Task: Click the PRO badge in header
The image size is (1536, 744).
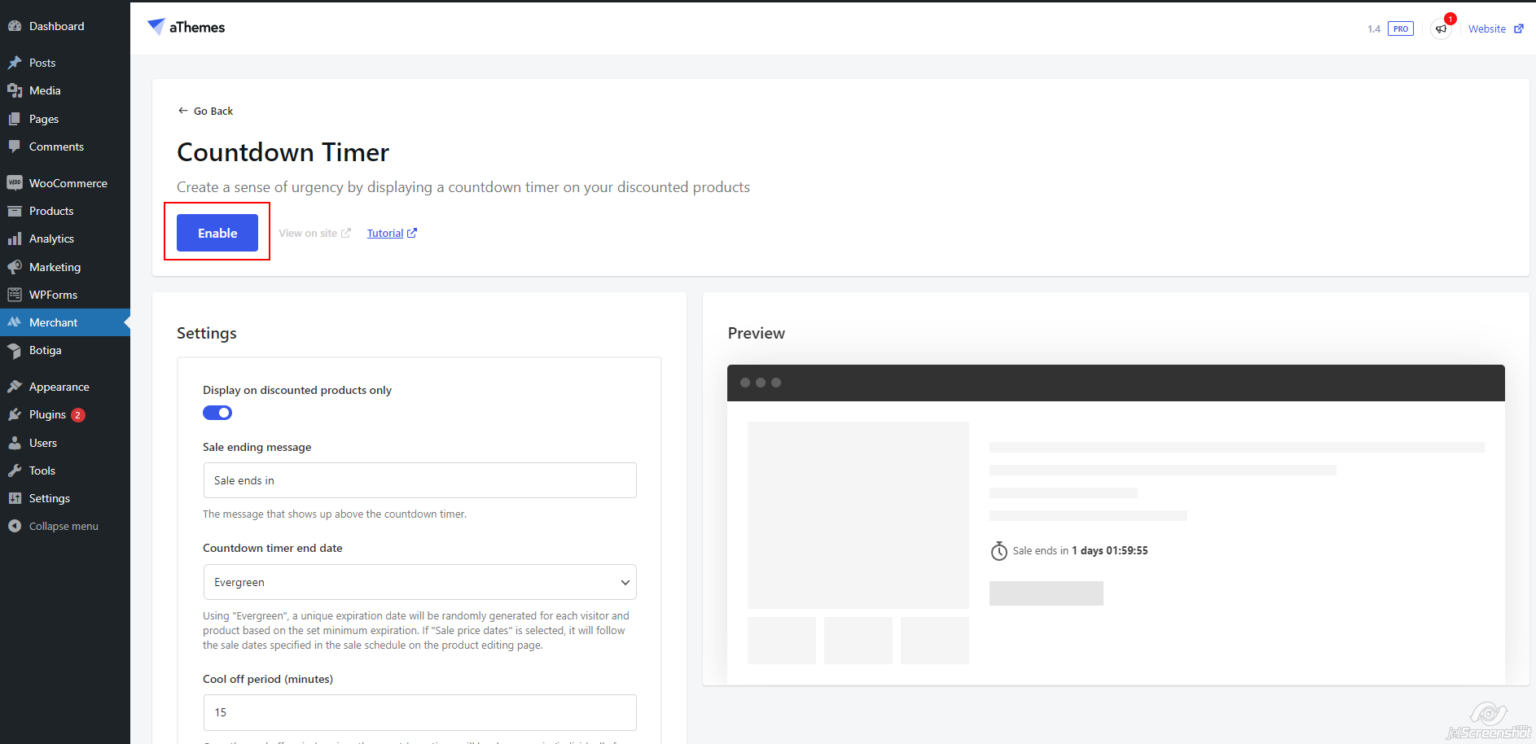Action: click(x=1401, y=29)
